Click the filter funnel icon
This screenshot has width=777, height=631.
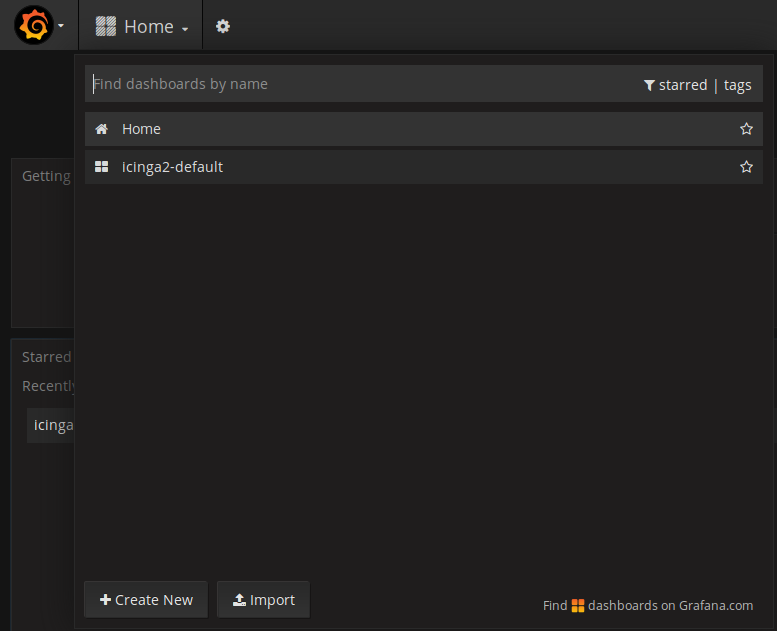649,86
